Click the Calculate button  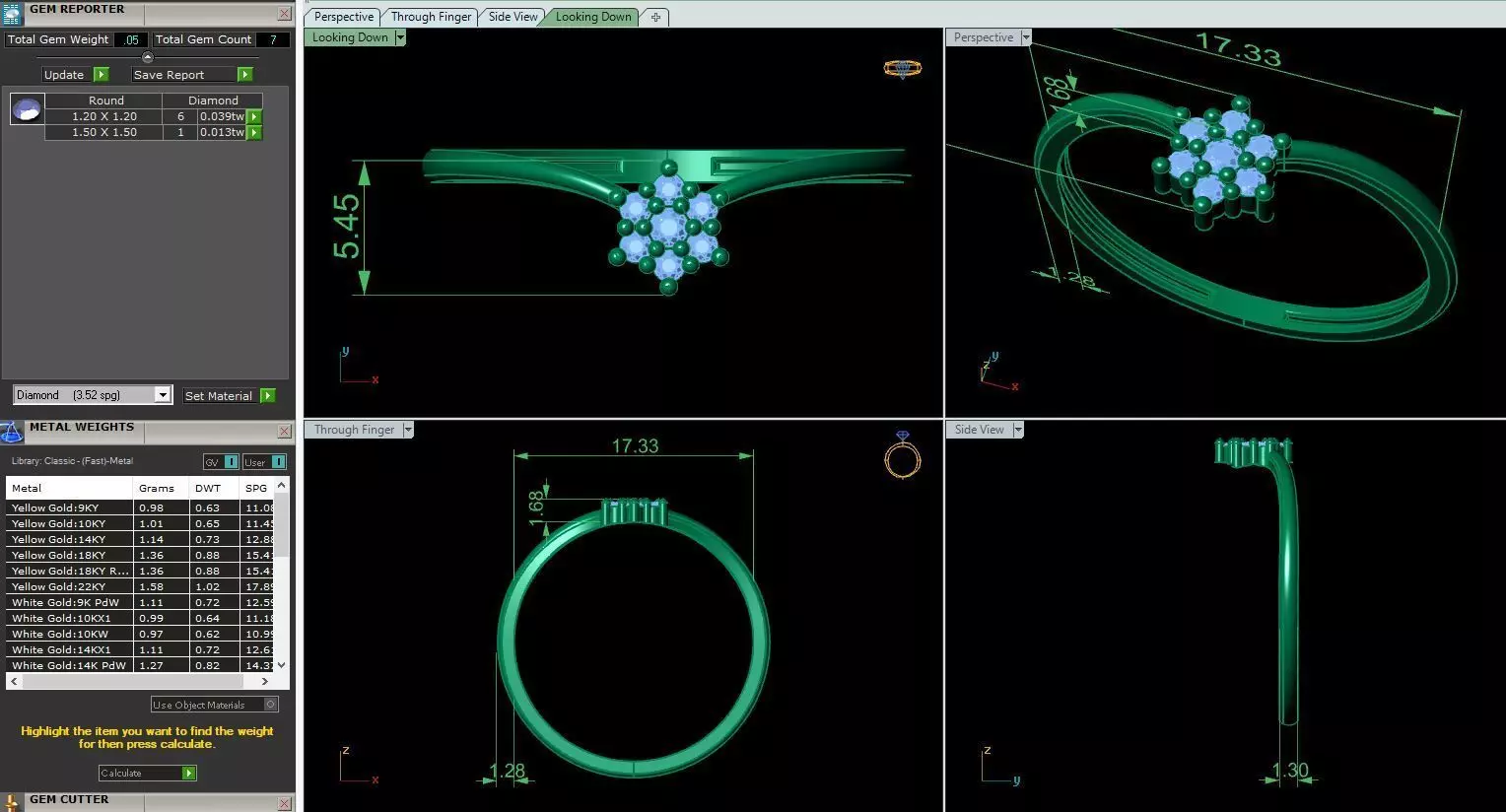[140, 774]
